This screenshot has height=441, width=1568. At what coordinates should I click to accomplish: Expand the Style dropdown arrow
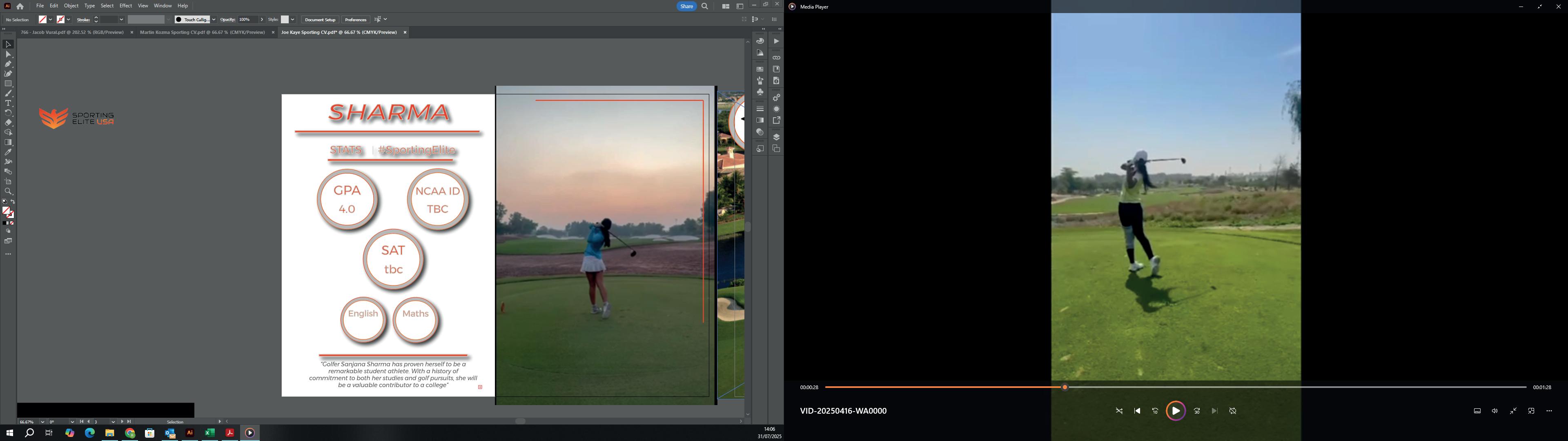(x=293, y=20)
